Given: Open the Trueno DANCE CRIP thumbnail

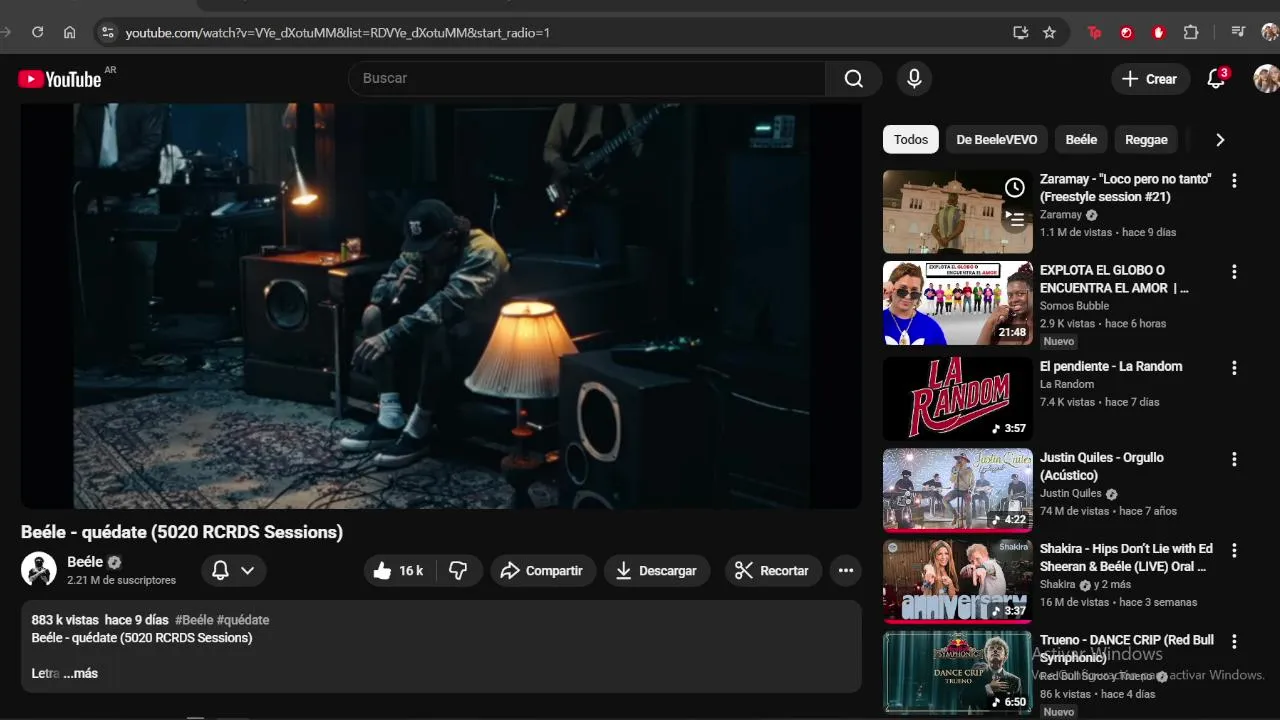Looking at the screenshot, I should coord(958,672).
